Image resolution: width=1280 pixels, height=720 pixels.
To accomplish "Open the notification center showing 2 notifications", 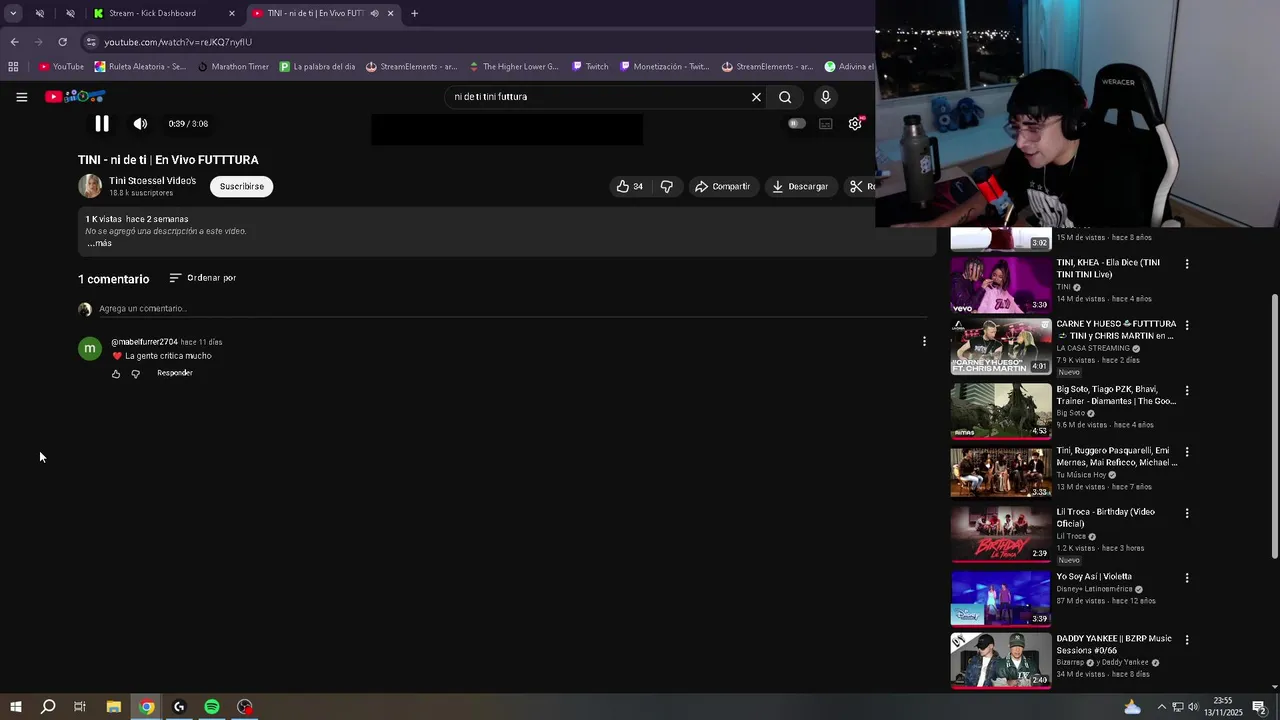I will (x=1260, y=707).
